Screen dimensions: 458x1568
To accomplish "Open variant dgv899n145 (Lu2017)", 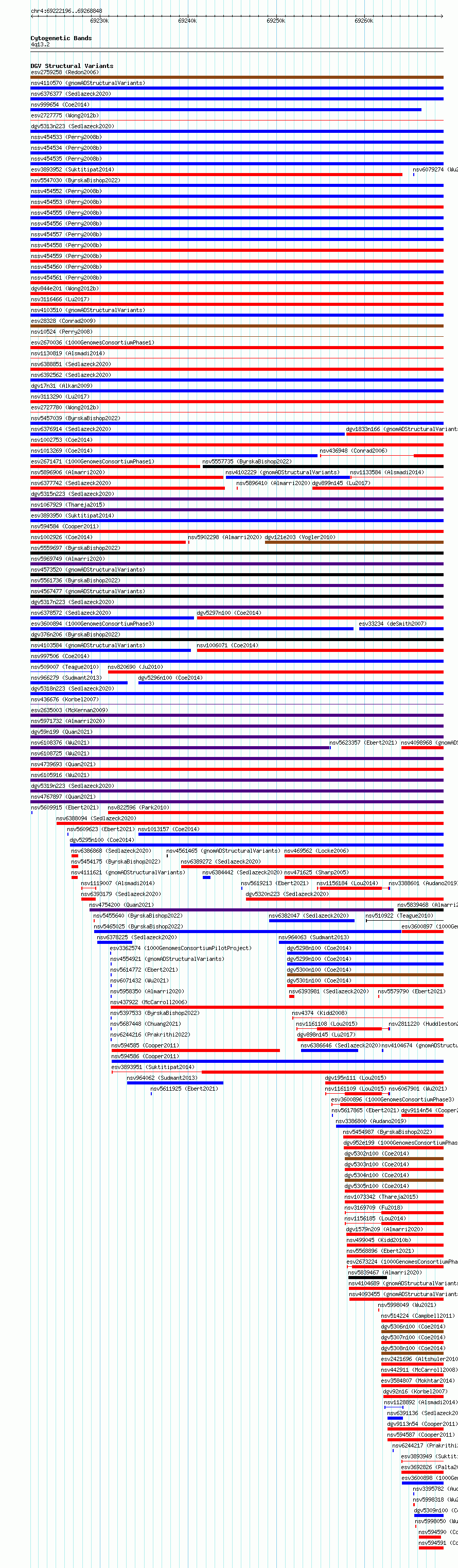I will (x=341, y=484).
